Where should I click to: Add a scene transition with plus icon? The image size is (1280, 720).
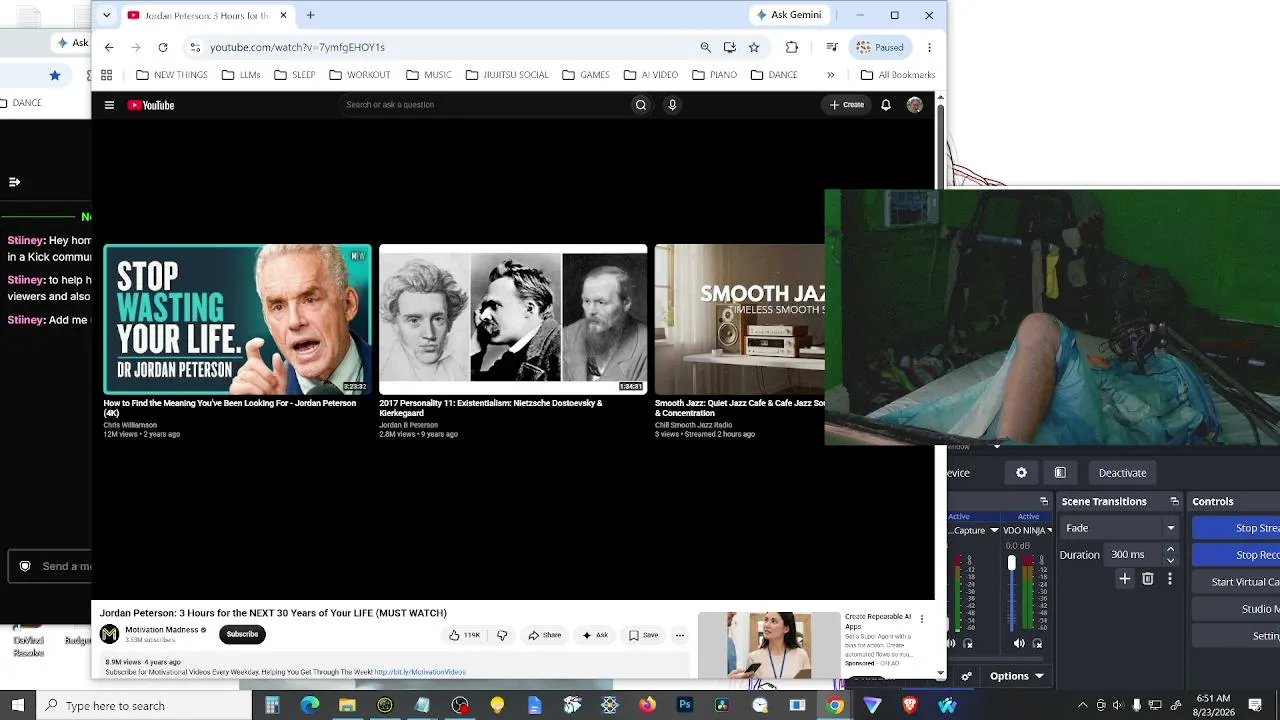pyautogui.click(x=1125, y=579)
